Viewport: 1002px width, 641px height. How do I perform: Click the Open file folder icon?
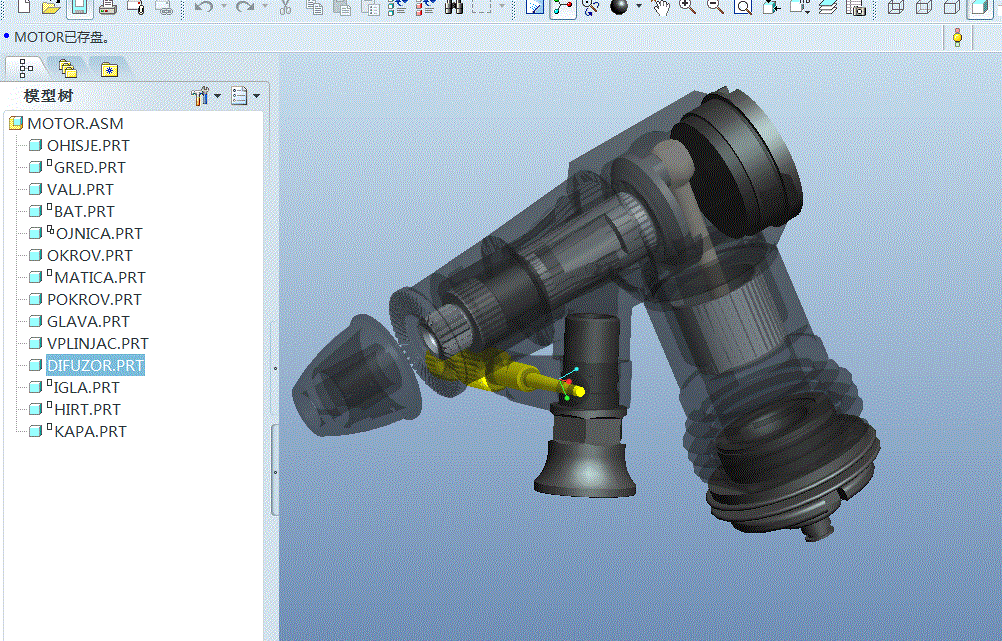[x=52, y=8]
